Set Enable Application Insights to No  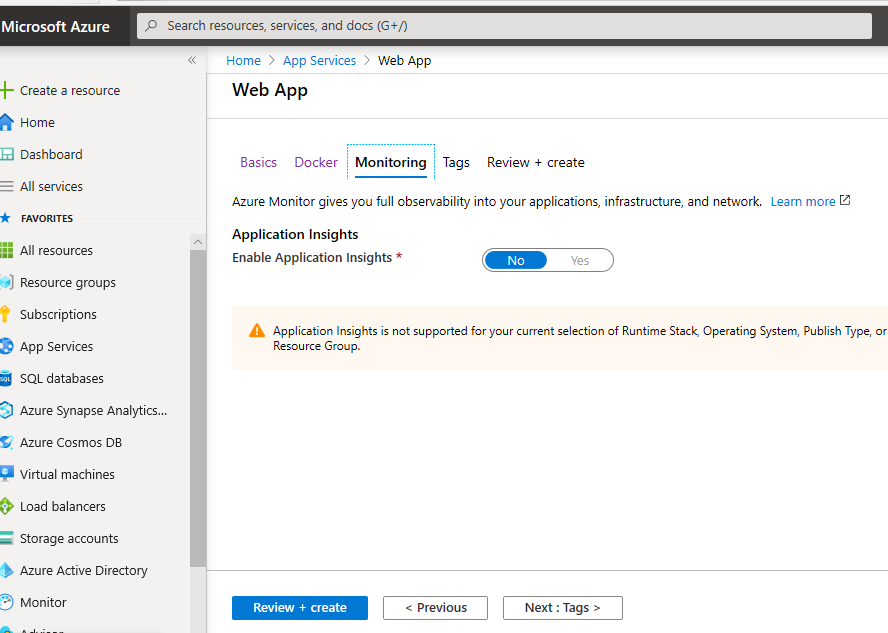point(515,260)
